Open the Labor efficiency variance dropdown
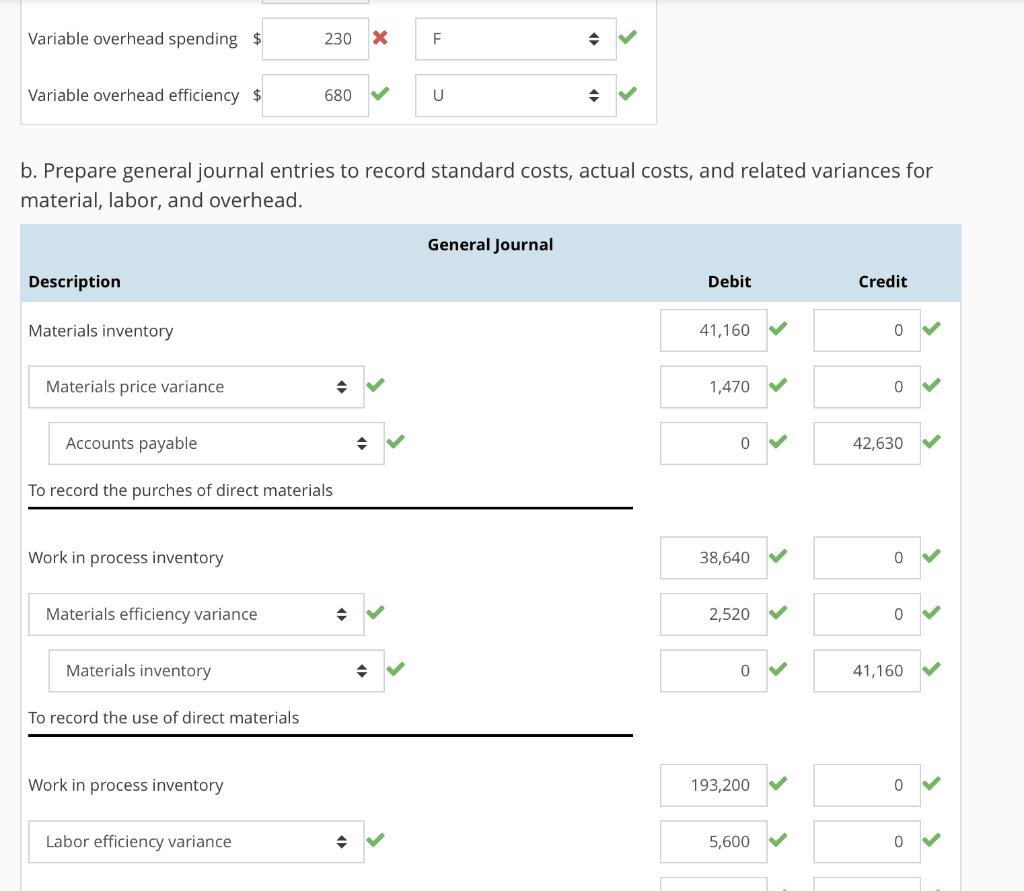 [195, 841]
